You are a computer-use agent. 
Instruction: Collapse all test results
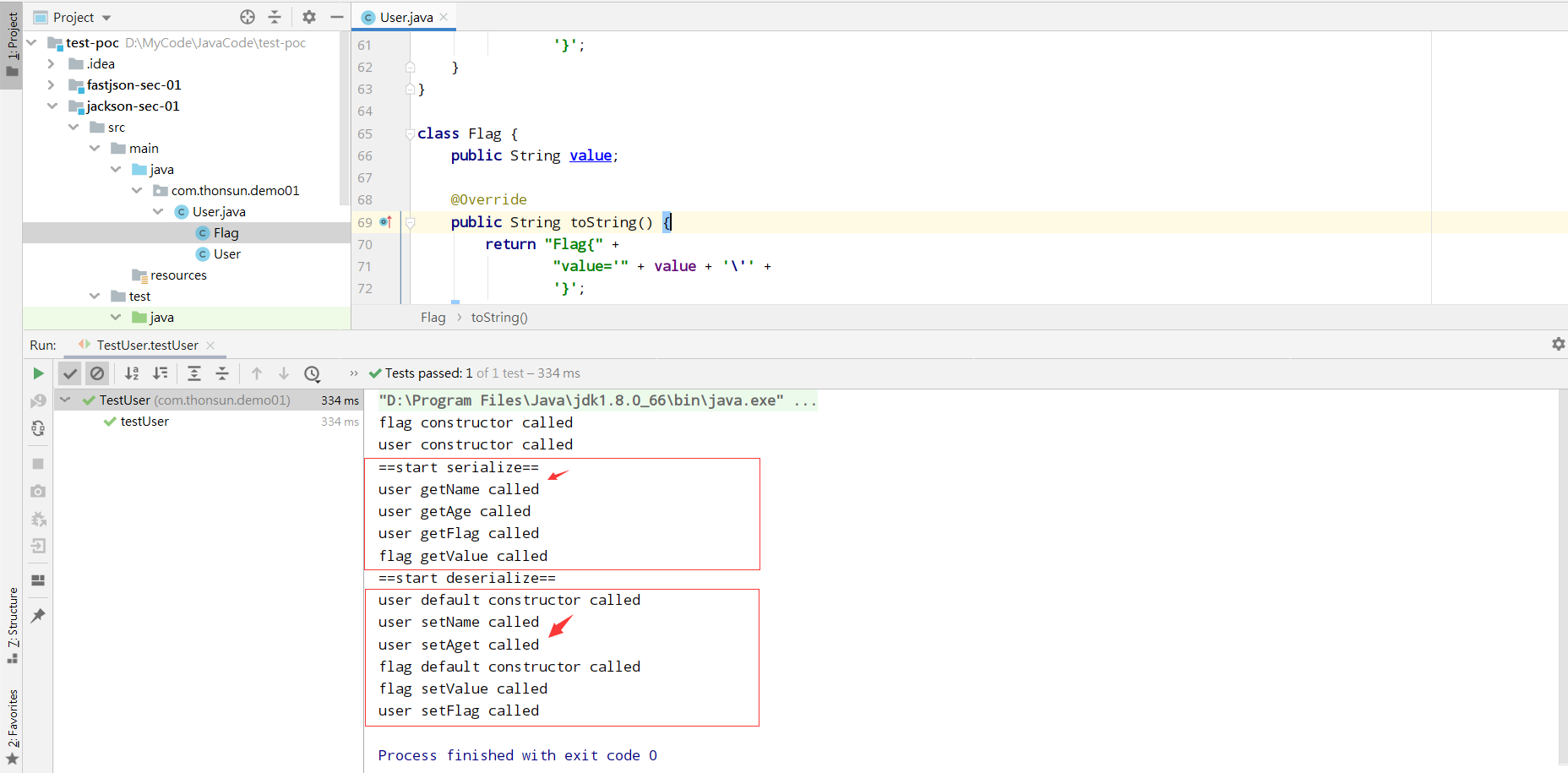[222, 373]
